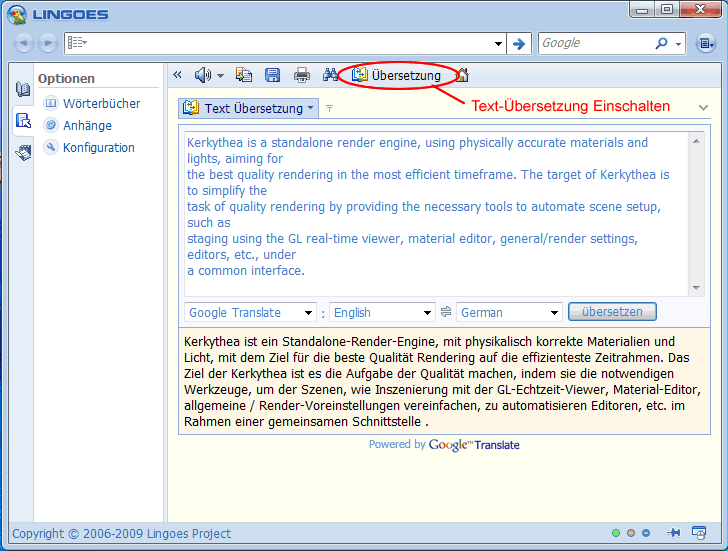Click the übersetzen button

(612, 312)
